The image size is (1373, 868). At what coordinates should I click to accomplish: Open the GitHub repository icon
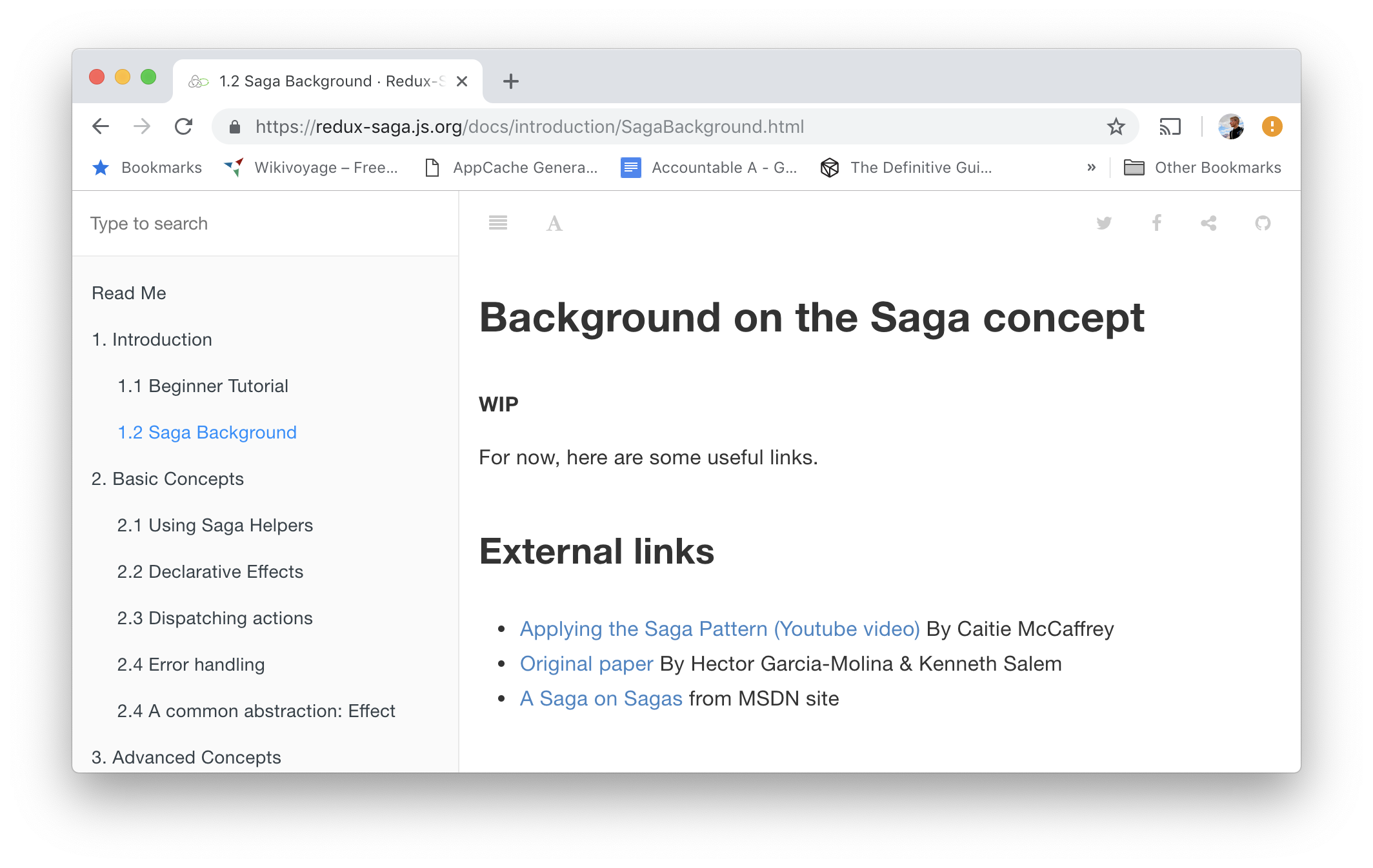point(1263,223)
